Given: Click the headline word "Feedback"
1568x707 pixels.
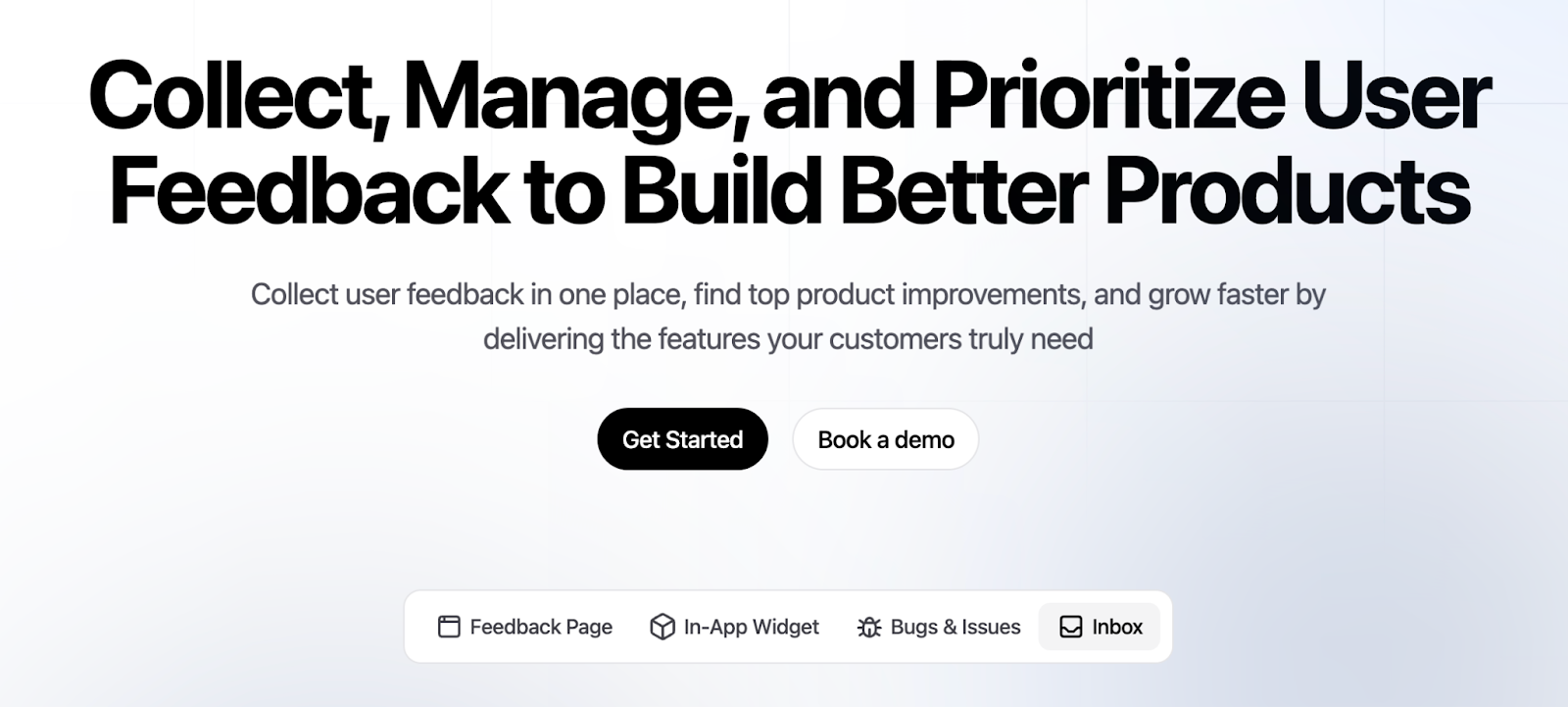Looking at the screenshot, I should [309, 189].
